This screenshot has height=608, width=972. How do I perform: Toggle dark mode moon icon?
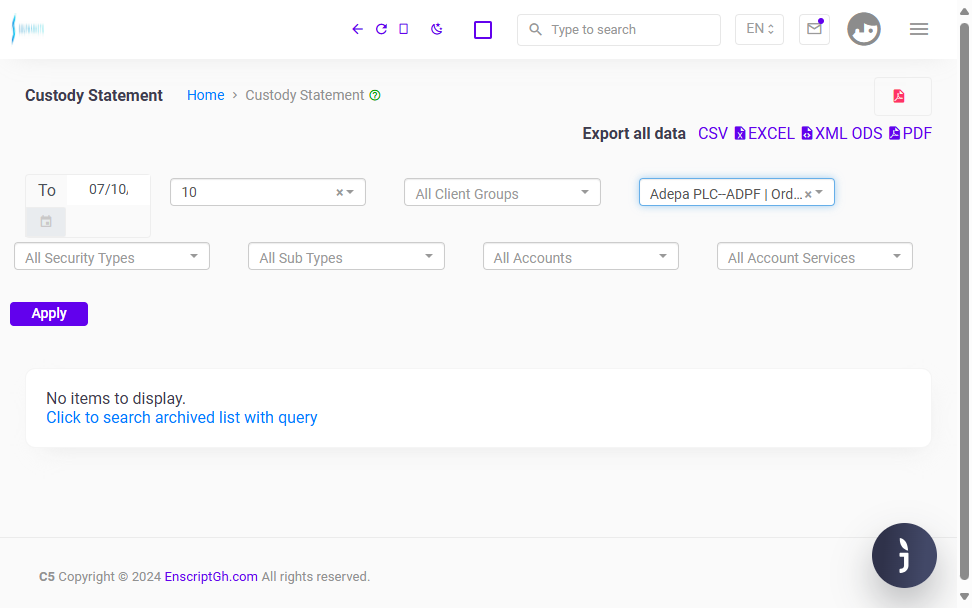click(437, 29)
